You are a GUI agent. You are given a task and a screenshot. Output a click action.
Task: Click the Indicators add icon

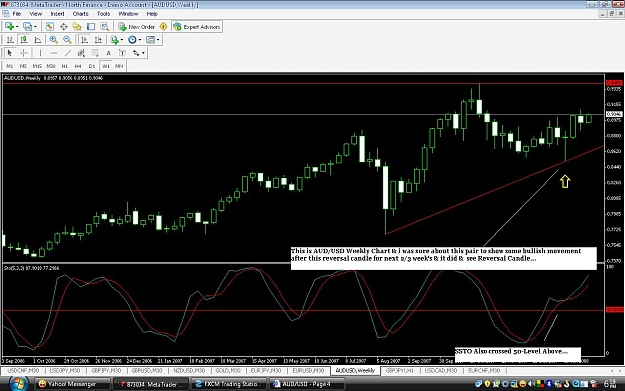pos(114,39)
